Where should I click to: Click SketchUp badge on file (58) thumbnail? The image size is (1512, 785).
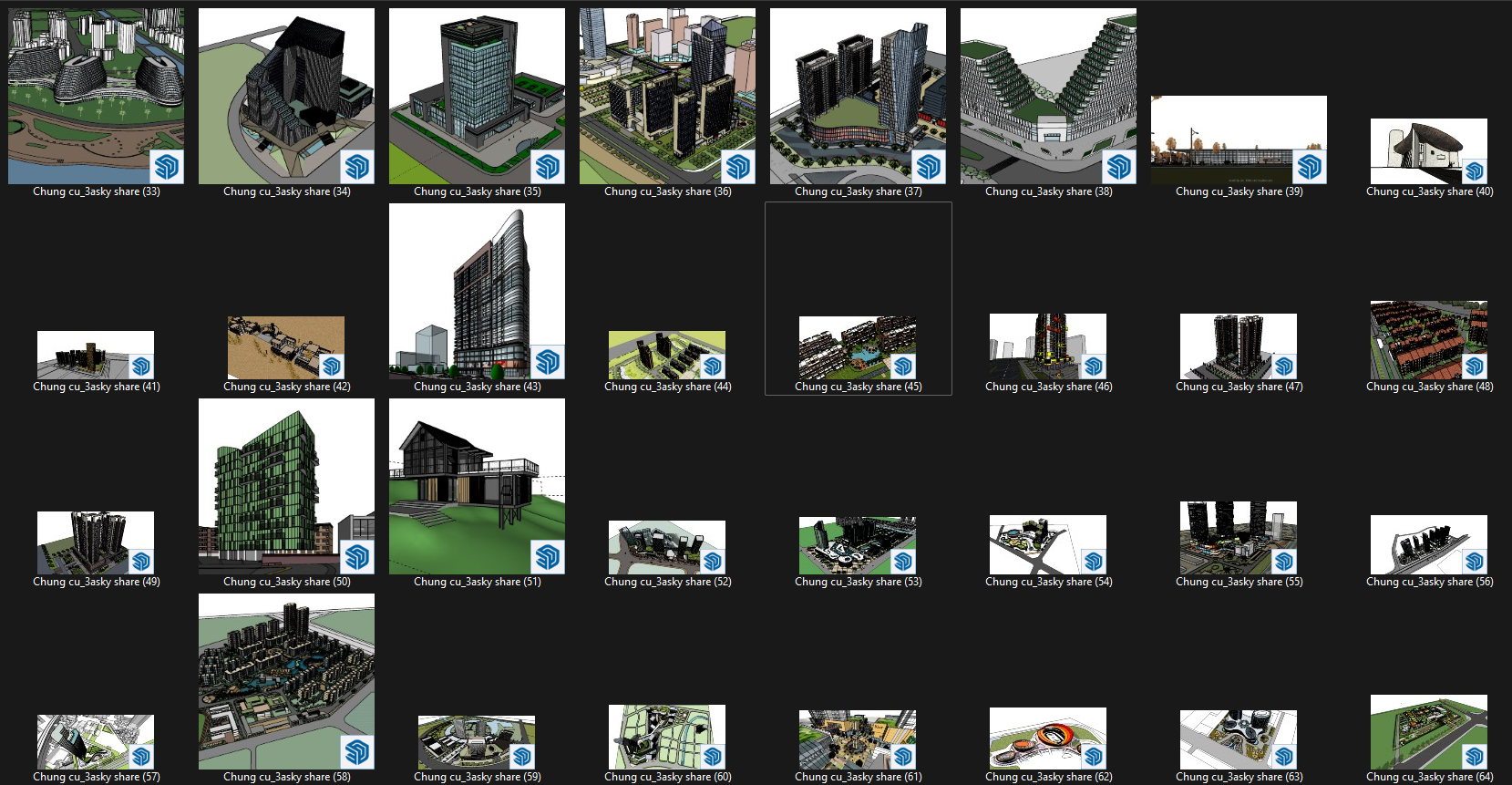click(x=357, y=752)
